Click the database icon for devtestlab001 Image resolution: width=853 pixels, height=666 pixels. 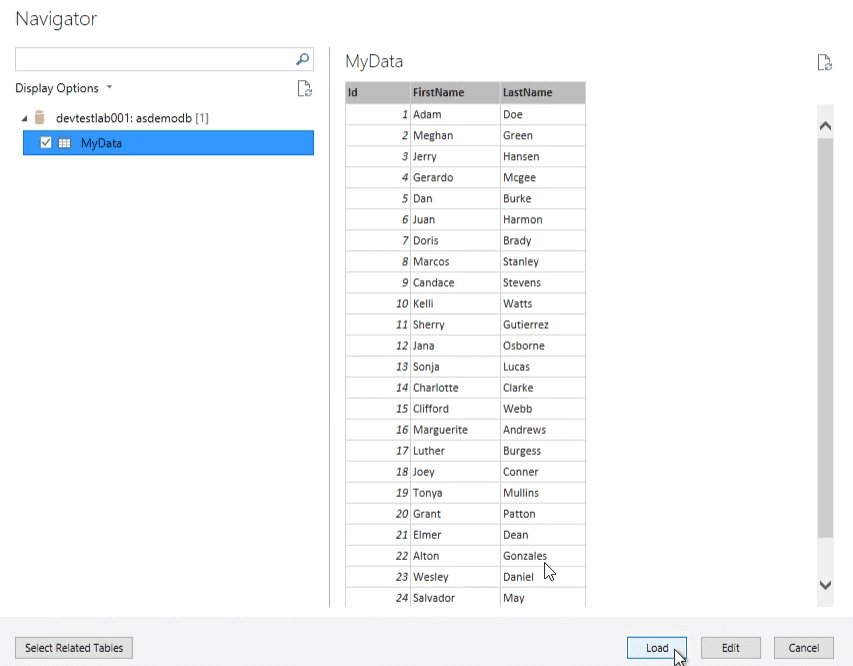(40, 118)
